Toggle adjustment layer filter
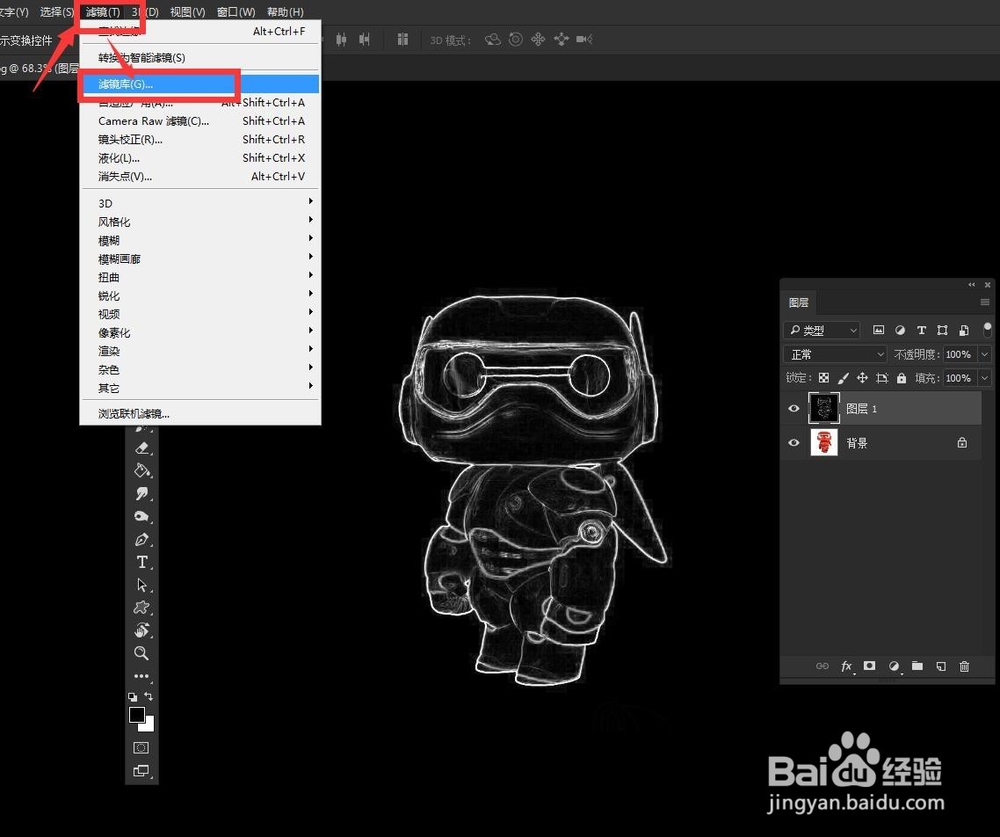 click(x=900, y=330)
